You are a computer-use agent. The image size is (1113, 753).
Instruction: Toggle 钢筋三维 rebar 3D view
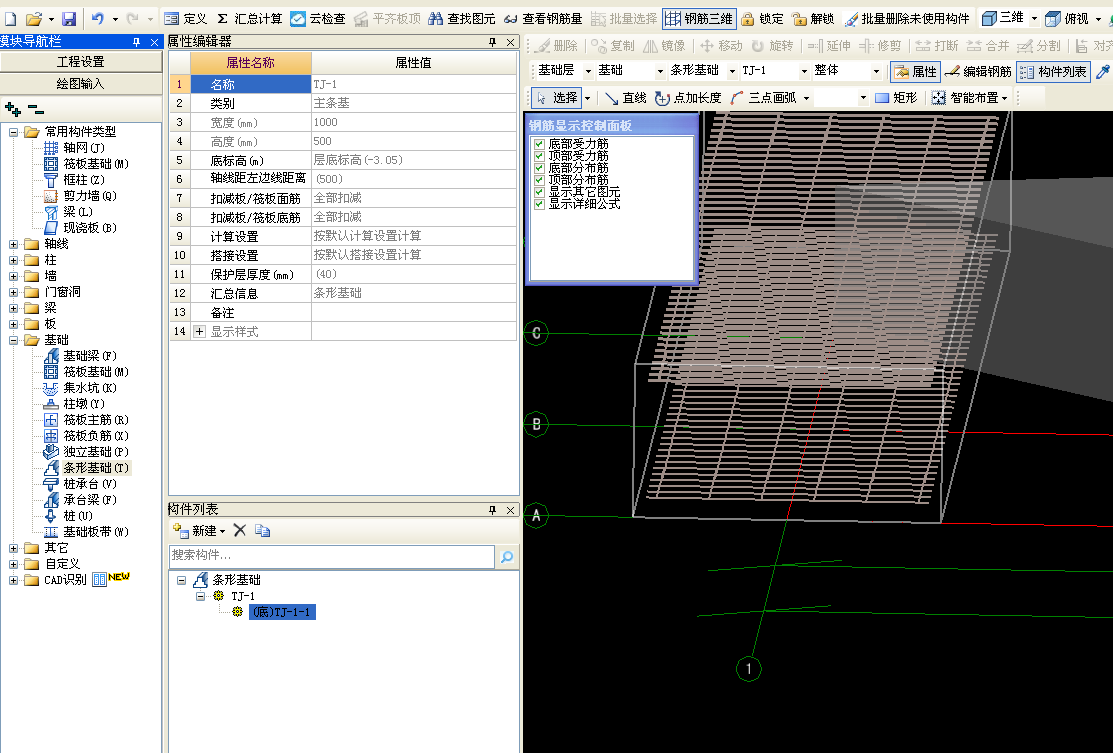coord(699,19)
